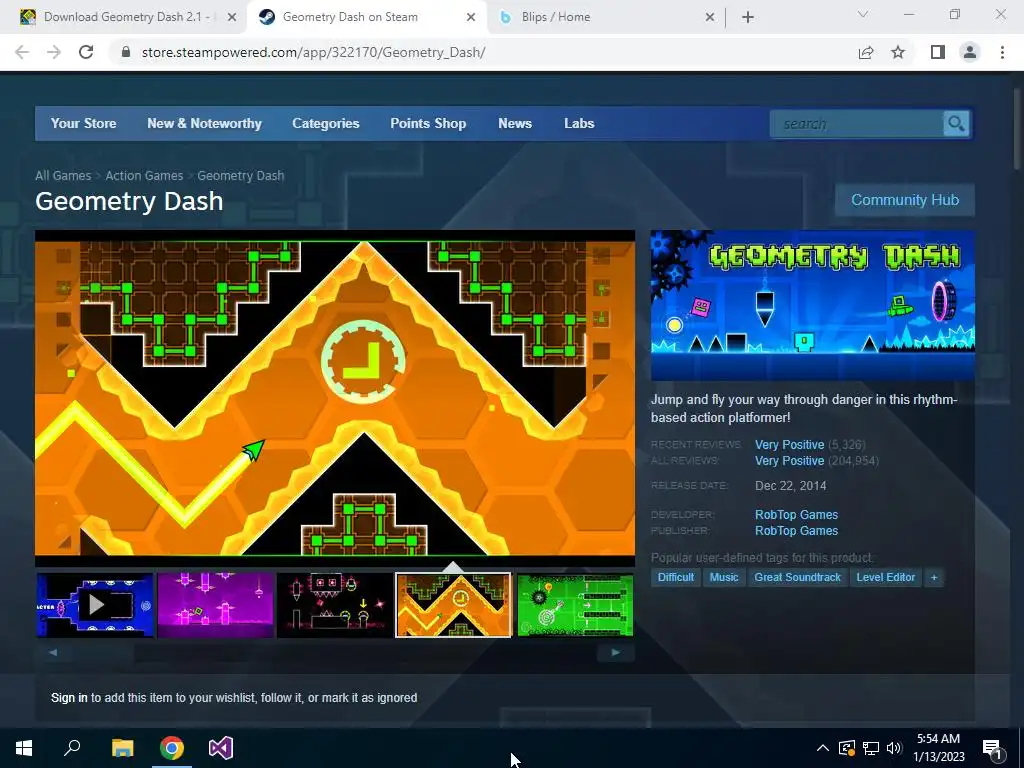Click the Music tag

coord(724,577)
